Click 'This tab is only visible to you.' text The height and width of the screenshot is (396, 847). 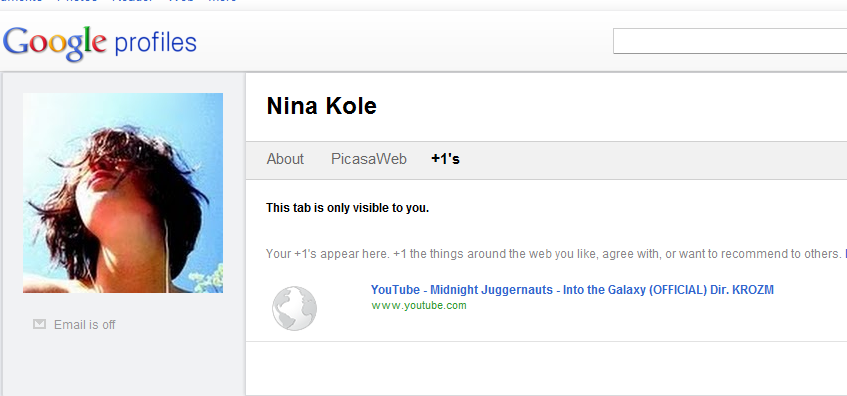(x=347, y=208)
